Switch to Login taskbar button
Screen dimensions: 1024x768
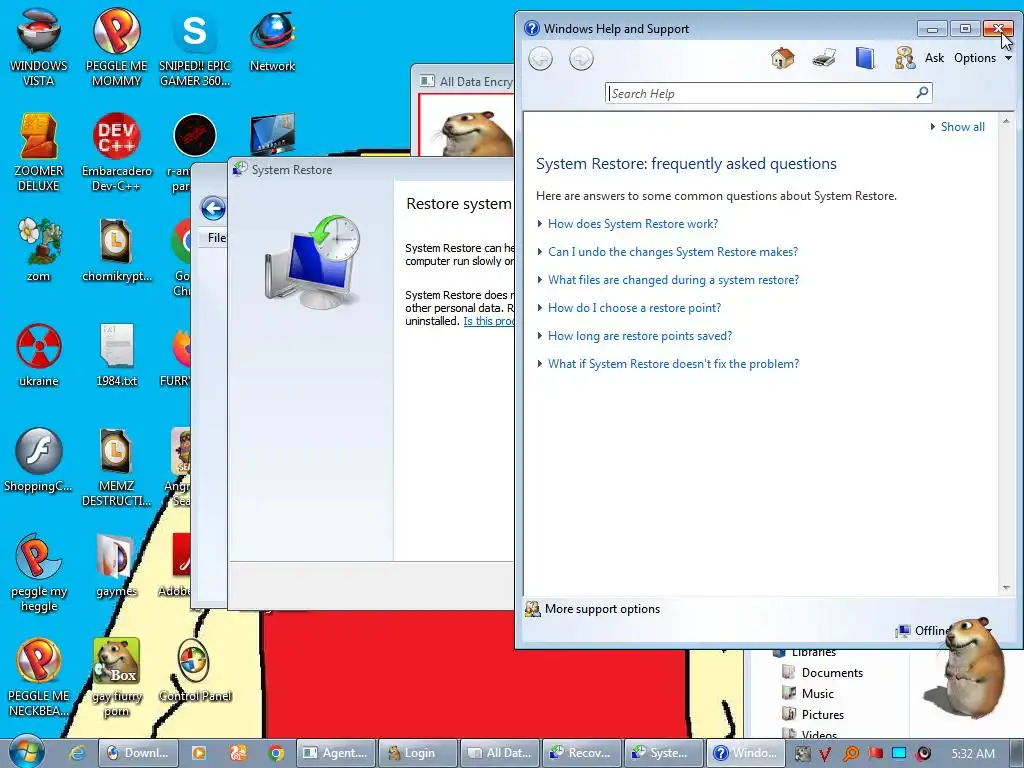tap(418, 753)
